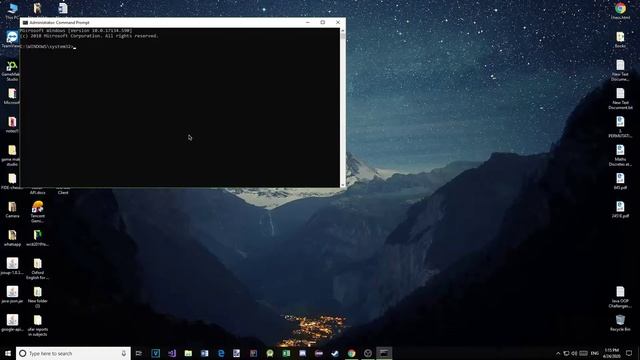Maximize the Command Prompt window
This screenshot has height=360, width=640.
(322, 22)
